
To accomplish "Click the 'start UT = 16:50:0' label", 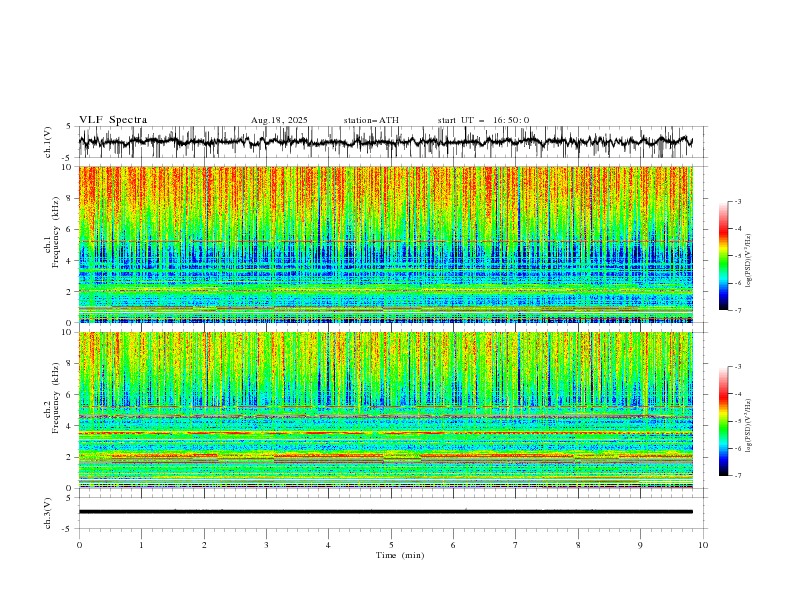I will click(x=483, y=120).
